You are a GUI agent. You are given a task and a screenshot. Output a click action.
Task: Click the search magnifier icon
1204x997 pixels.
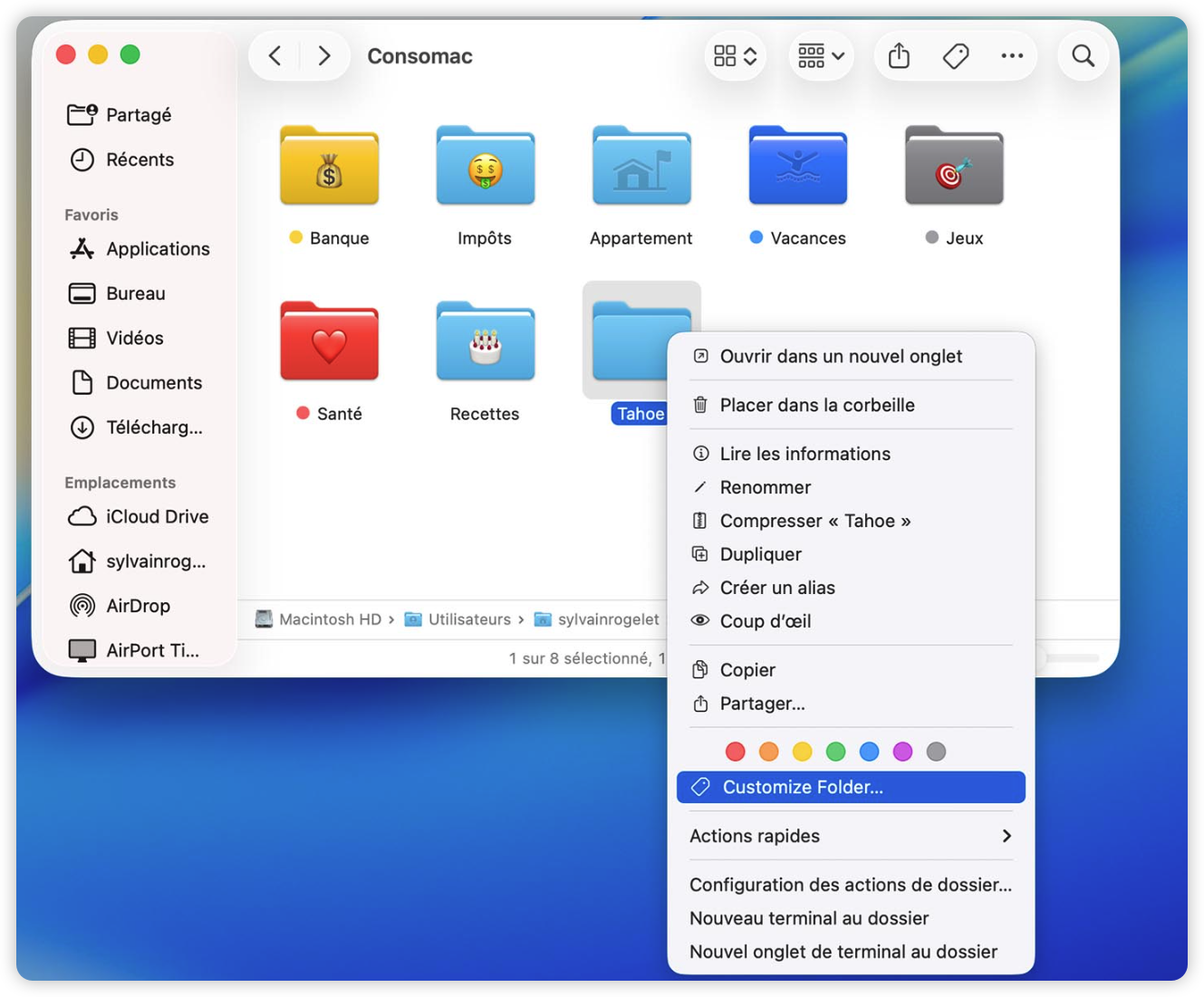[x=1083, y=56]
